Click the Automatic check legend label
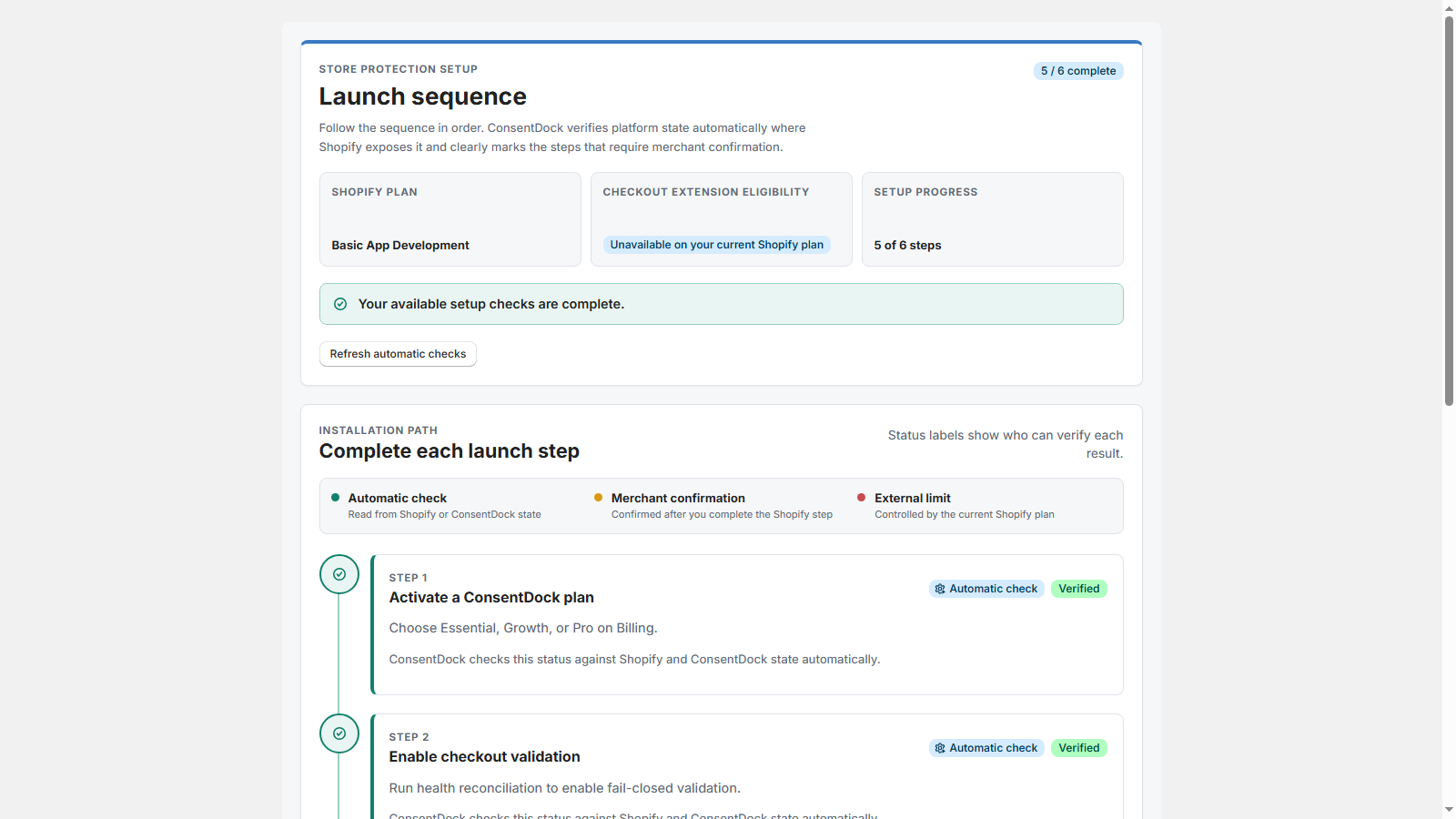 [x=398, y=499]
